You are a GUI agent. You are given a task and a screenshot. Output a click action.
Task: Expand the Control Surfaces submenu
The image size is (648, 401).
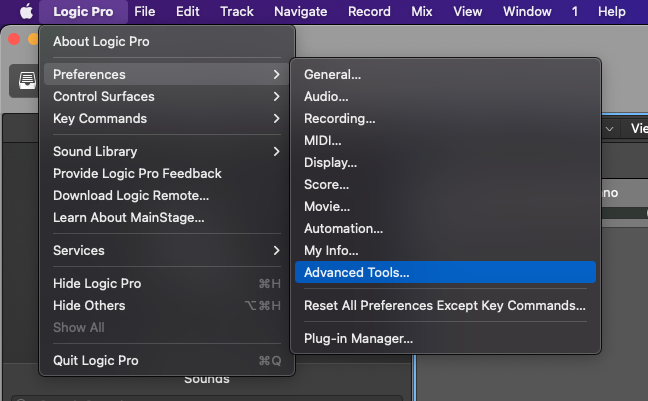click(x=167, y=96)
